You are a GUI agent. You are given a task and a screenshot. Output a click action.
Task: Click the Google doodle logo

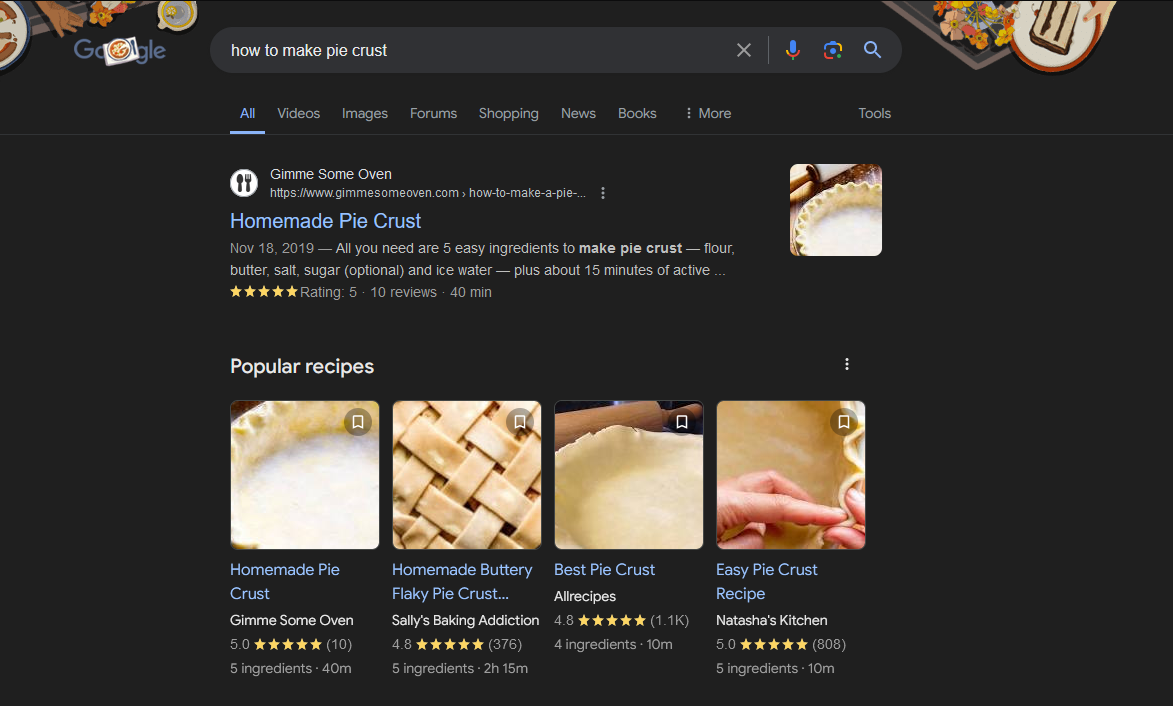[120, 50]
